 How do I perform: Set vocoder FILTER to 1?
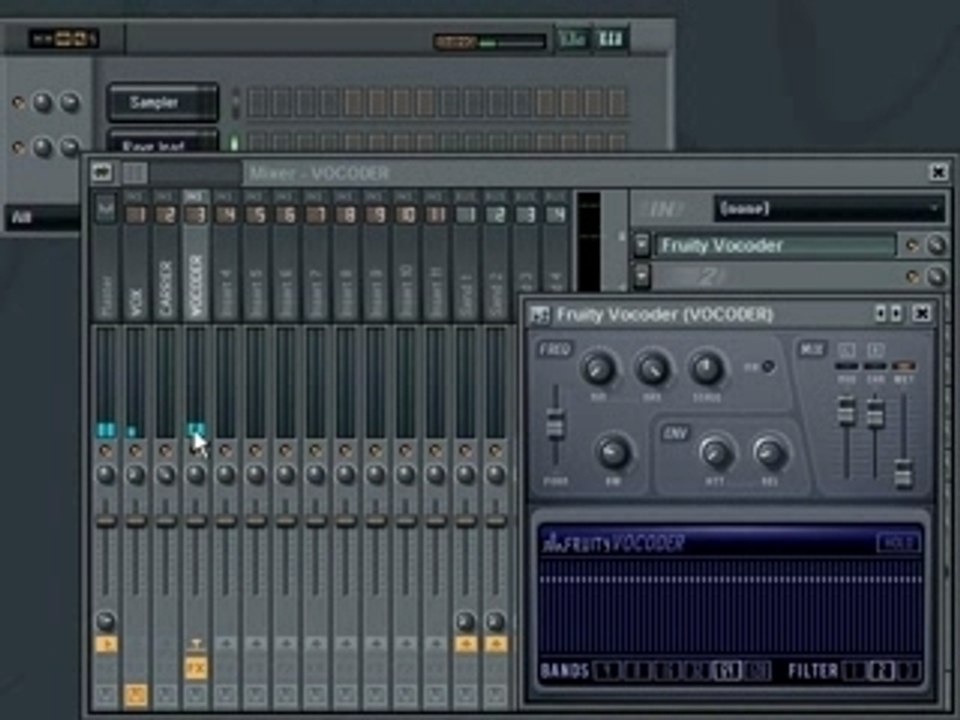pos(853,672)
